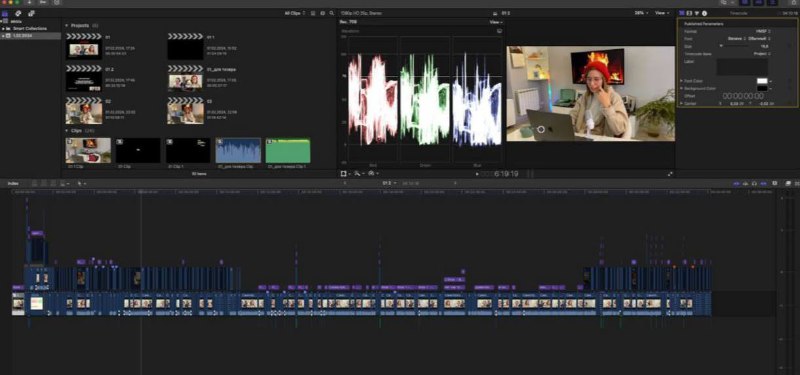Go to previous edit arrow above timeline
The width and height of the screenshot is (800, 375).
344,183
